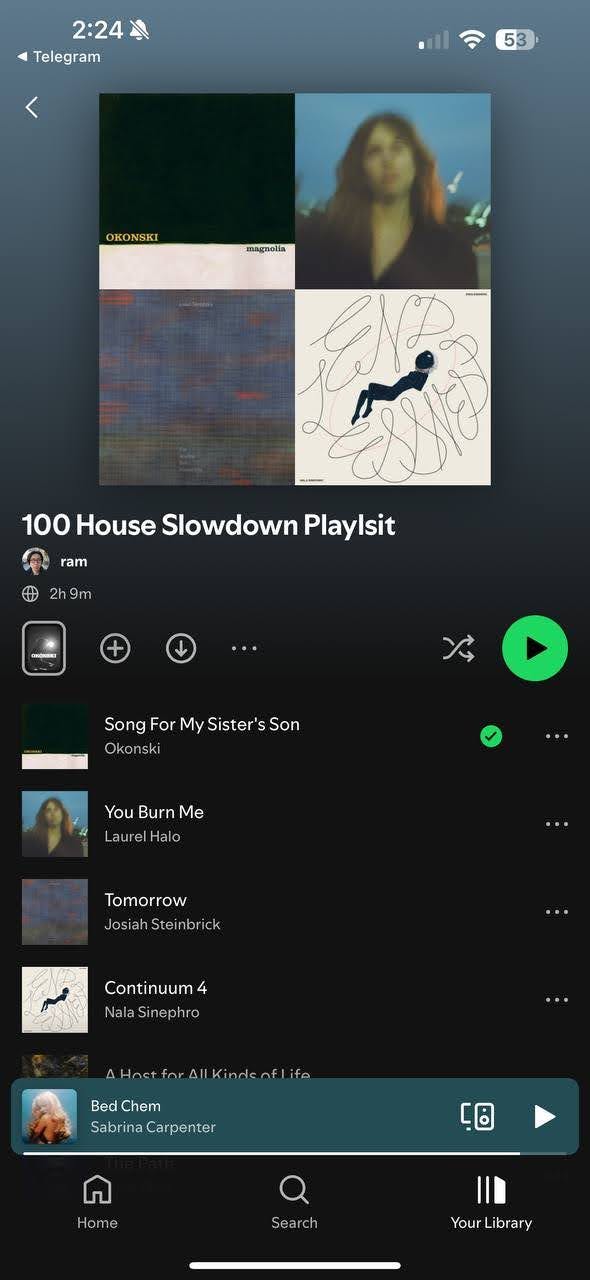Screen dimensions: 590x1280
Task: Open options menu for the Tomorrow track
Action: pos(557,912)
